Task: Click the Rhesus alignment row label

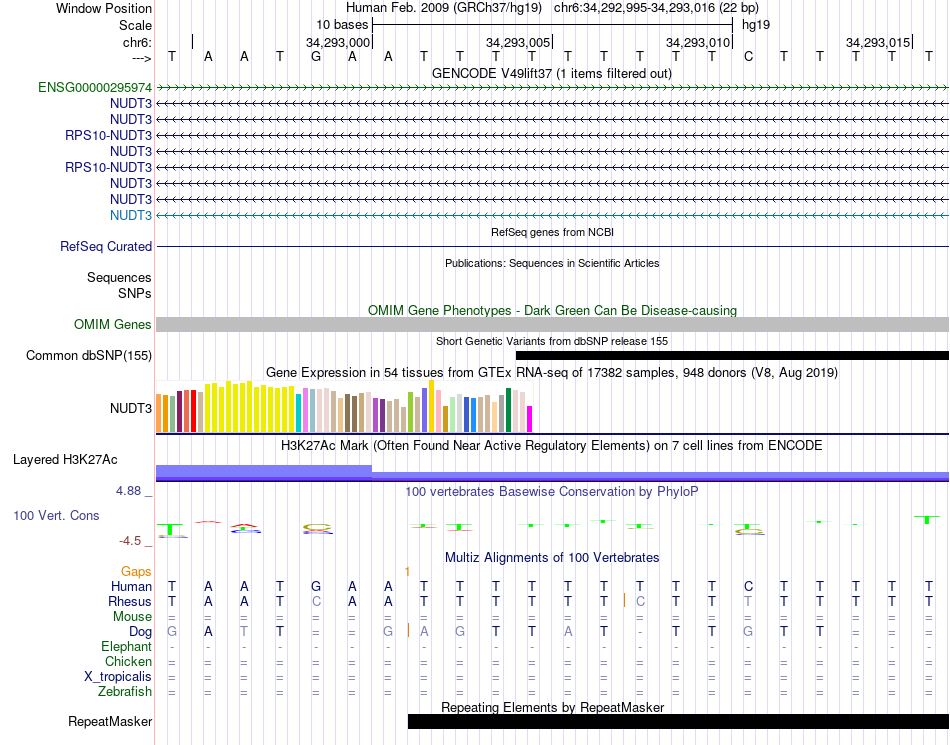Action: pyautogui.click(x=130, y=602)
